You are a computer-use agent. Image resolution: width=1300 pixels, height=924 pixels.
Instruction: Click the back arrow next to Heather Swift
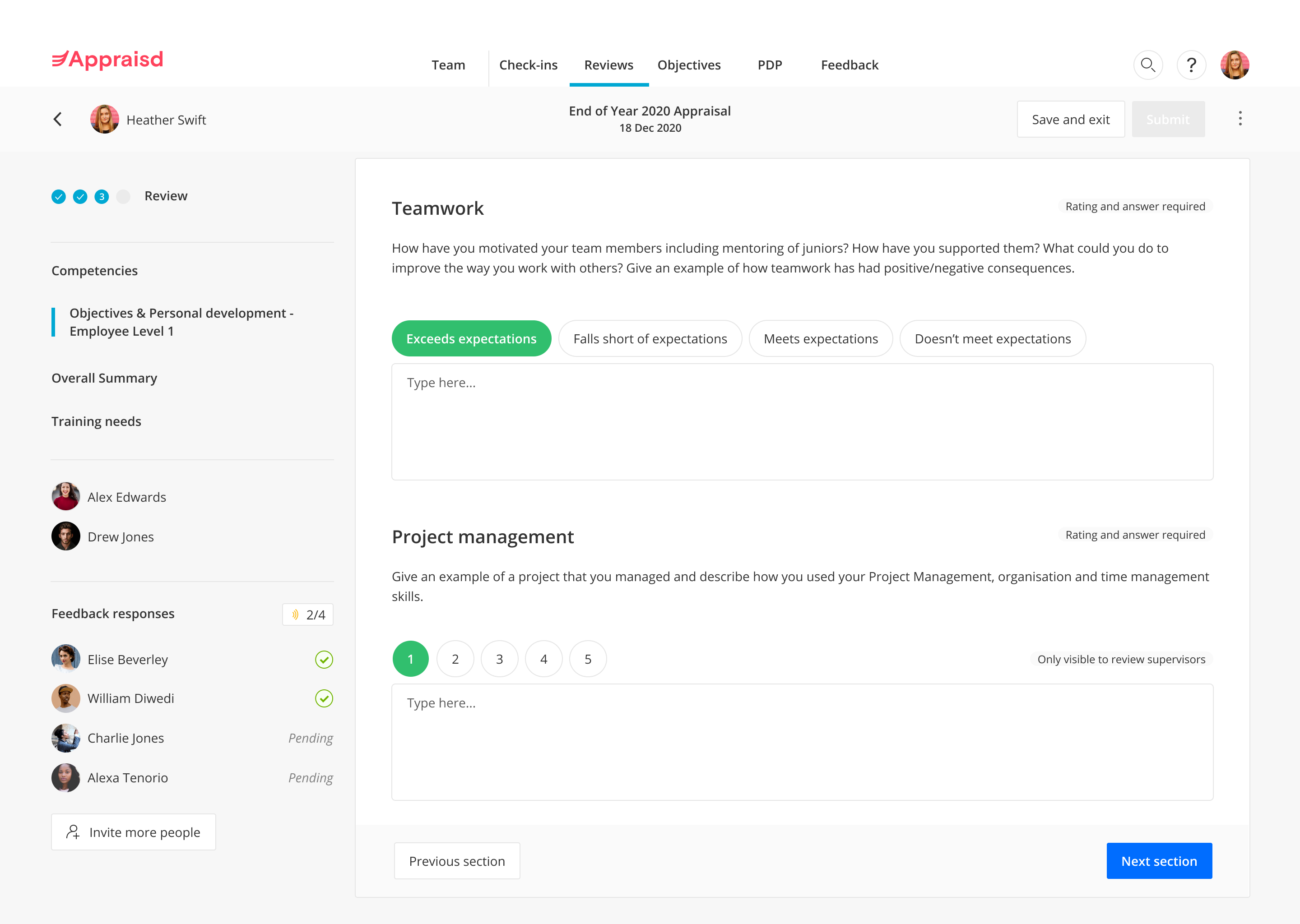59,119
